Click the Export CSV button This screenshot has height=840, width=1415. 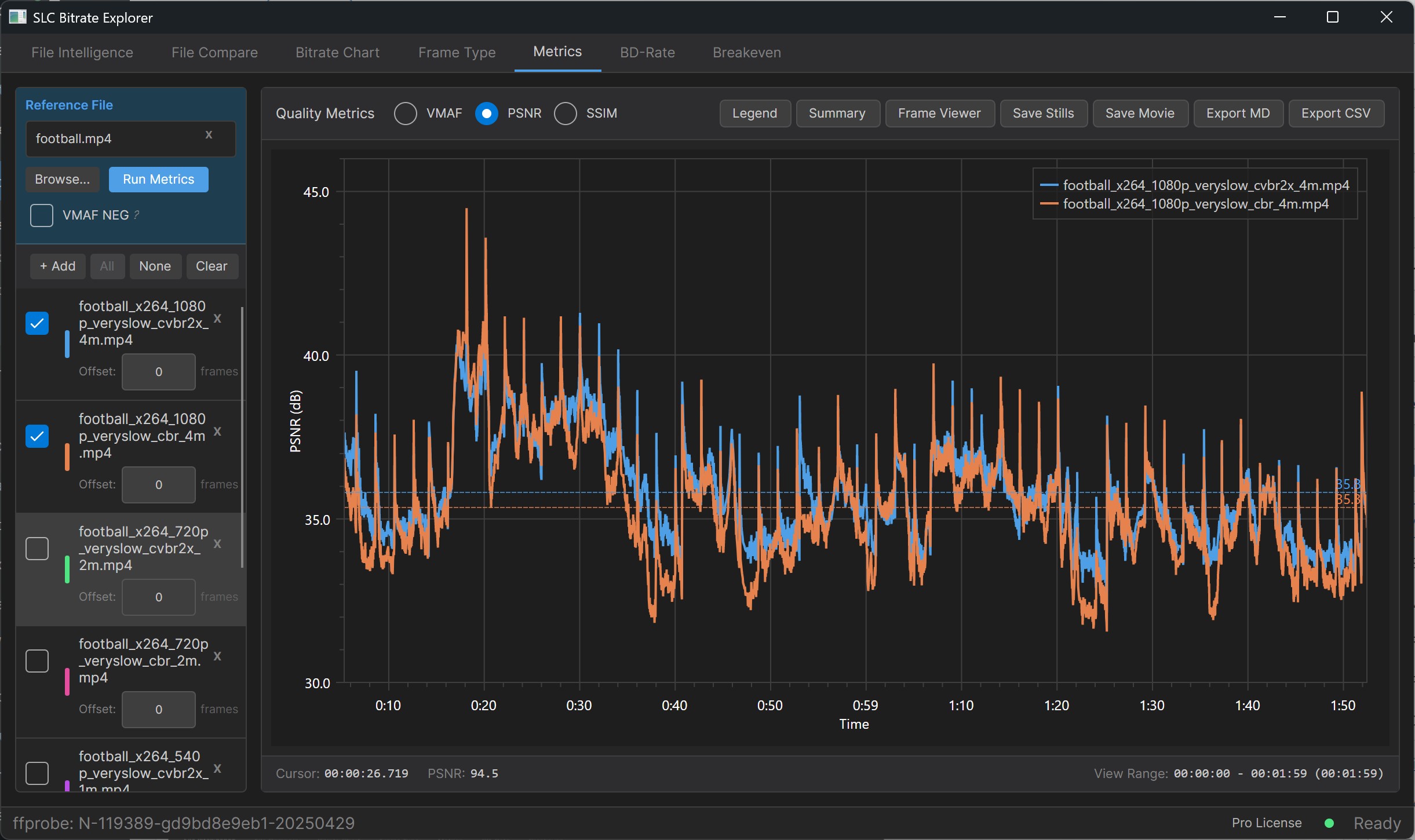coord(1336,114)
